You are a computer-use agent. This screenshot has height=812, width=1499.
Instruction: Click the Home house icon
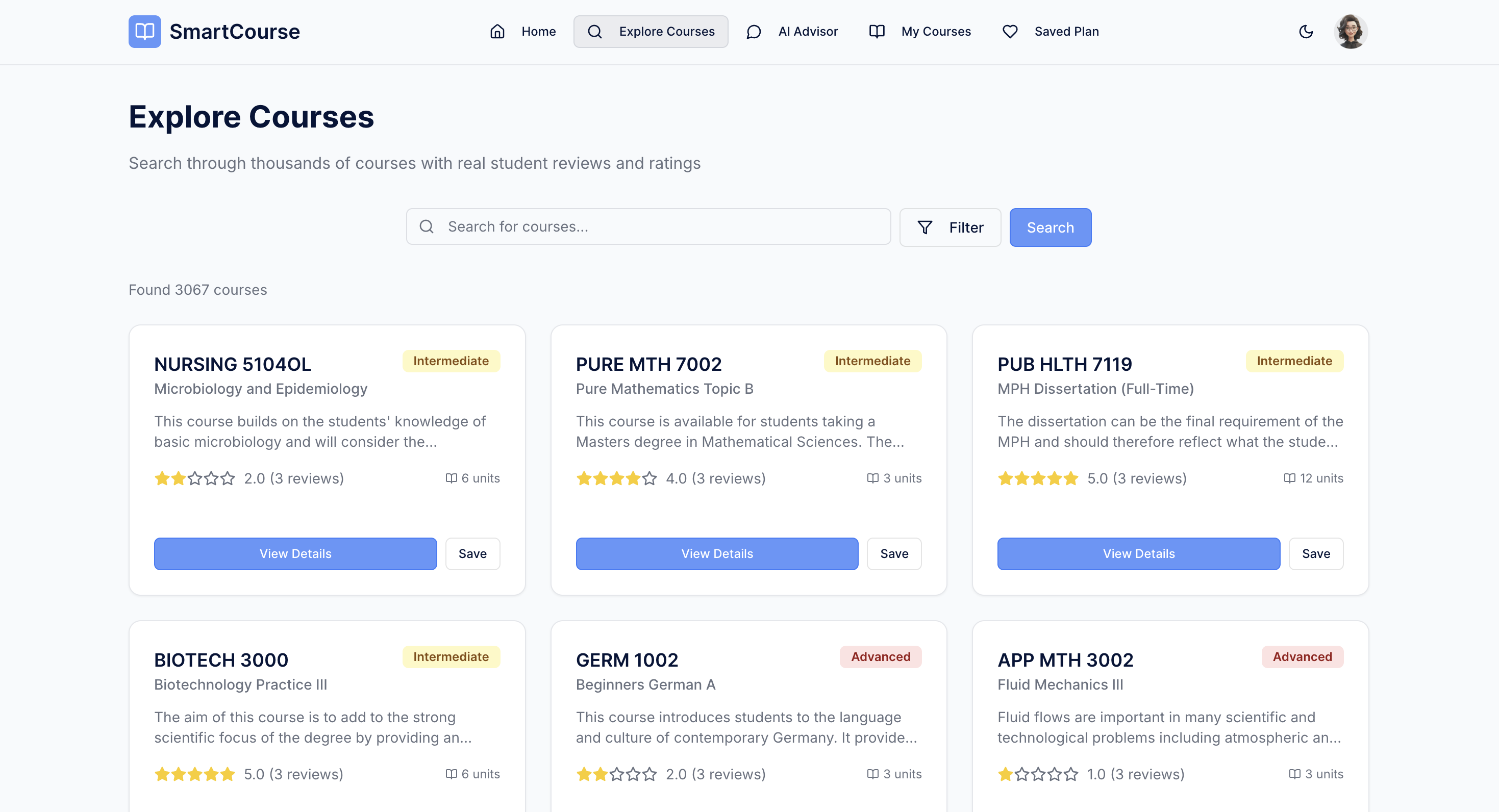pos(497,32)
